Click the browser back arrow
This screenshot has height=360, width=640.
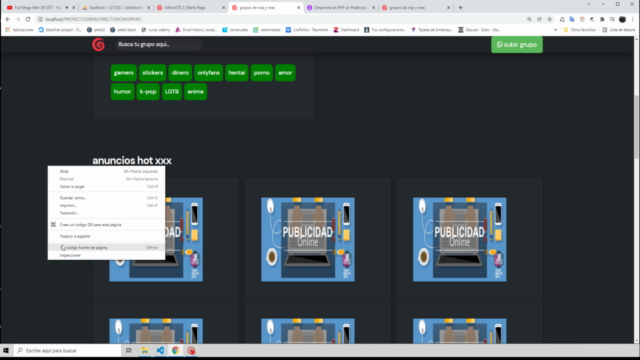tap(8, 19)
